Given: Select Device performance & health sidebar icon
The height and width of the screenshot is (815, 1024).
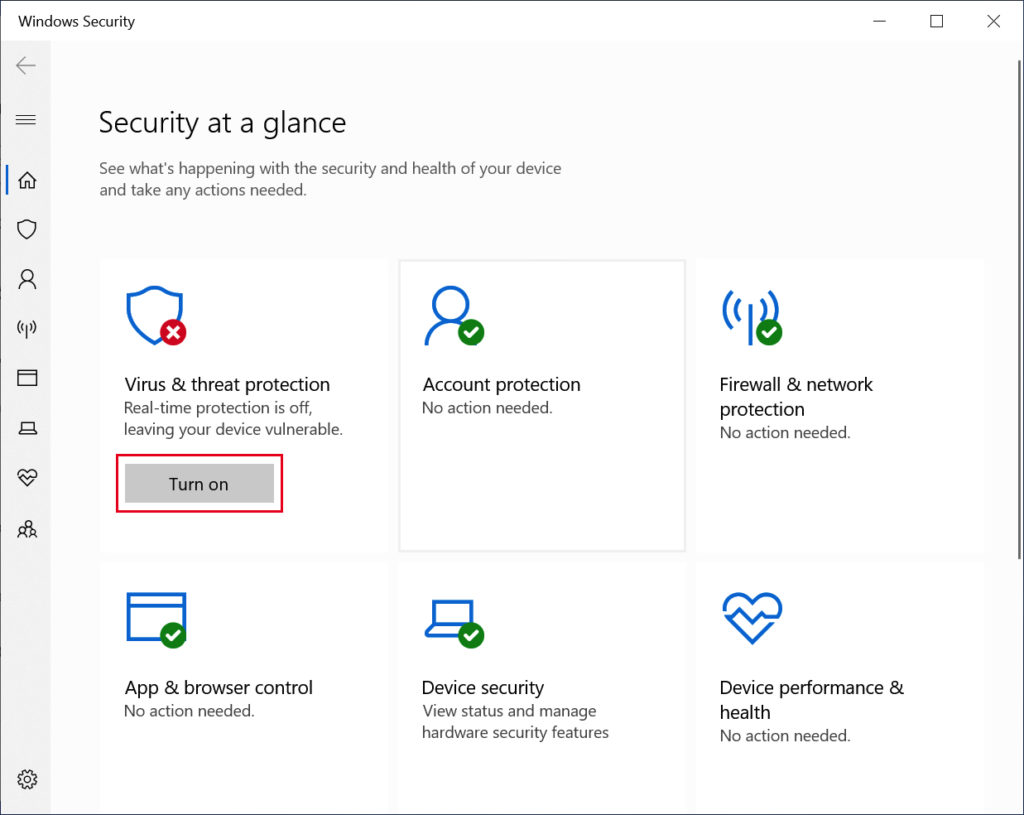Looking at the screenshot, I should (27, 478).
